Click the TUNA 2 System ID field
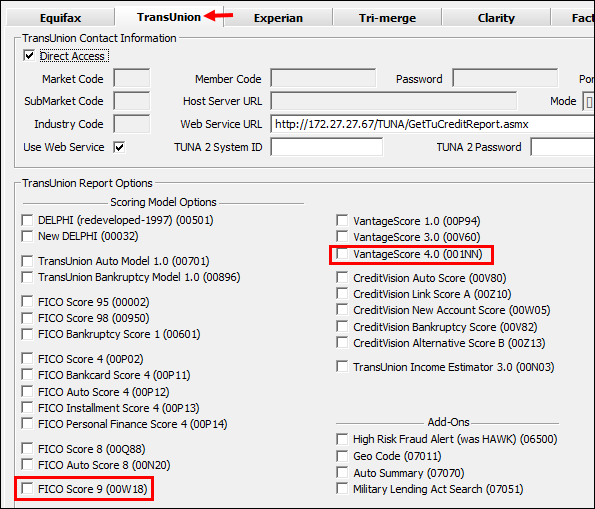 pyautogui.click(x=326, y=147)
